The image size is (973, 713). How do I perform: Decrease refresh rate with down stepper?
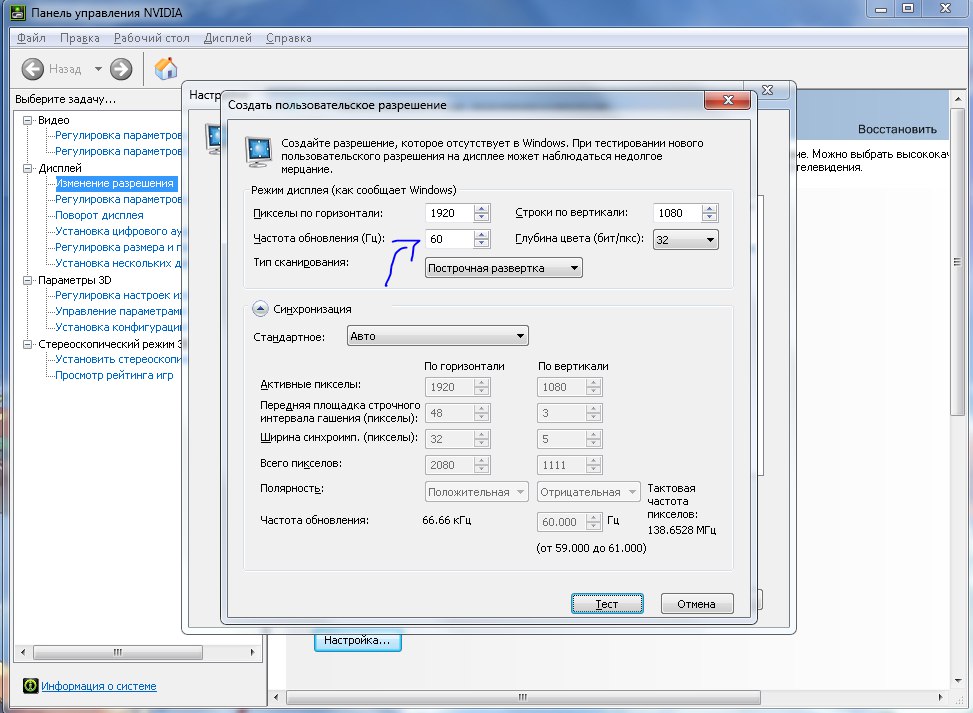point(482,244)
